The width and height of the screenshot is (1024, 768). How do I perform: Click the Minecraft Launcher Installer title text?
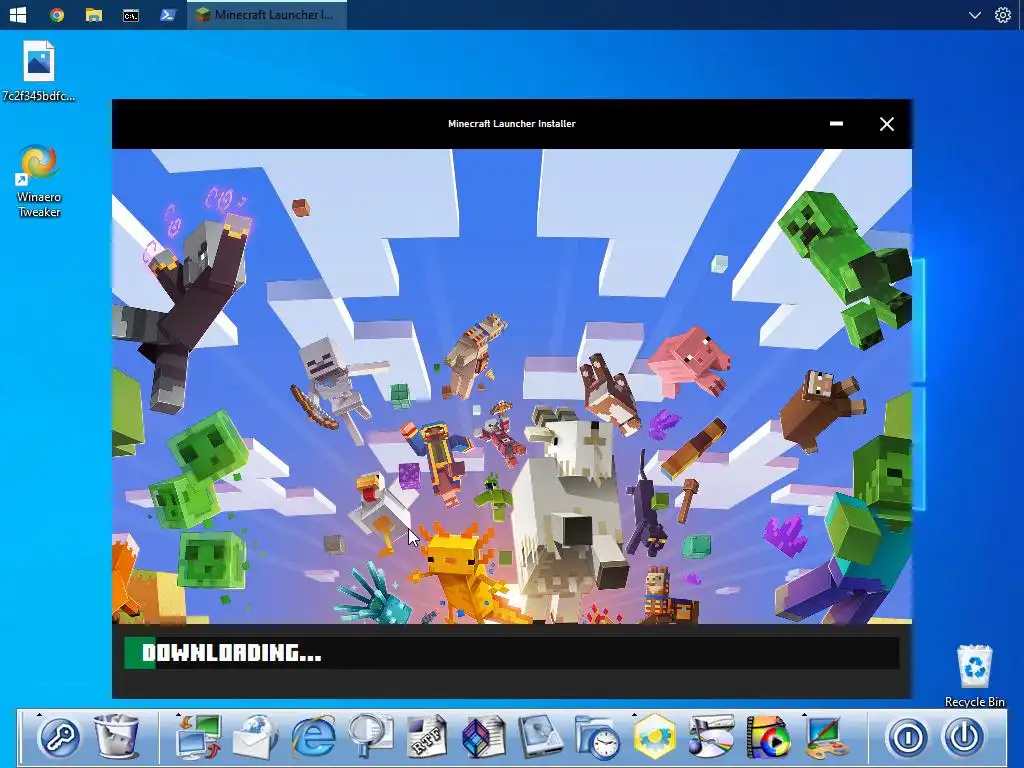tap(511, 123)
